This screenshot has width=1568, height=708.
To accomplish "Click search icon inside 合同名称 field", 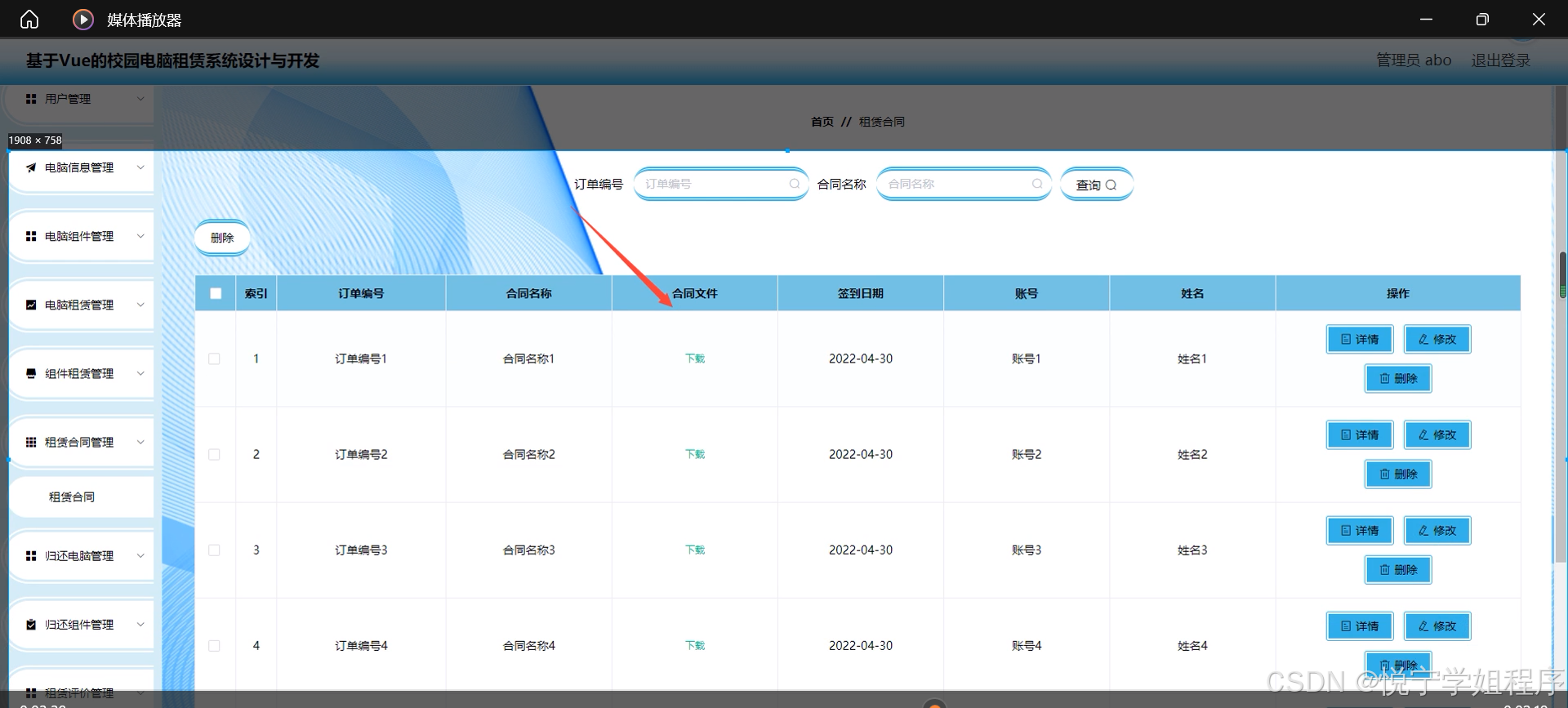I will pos(1036,184).
